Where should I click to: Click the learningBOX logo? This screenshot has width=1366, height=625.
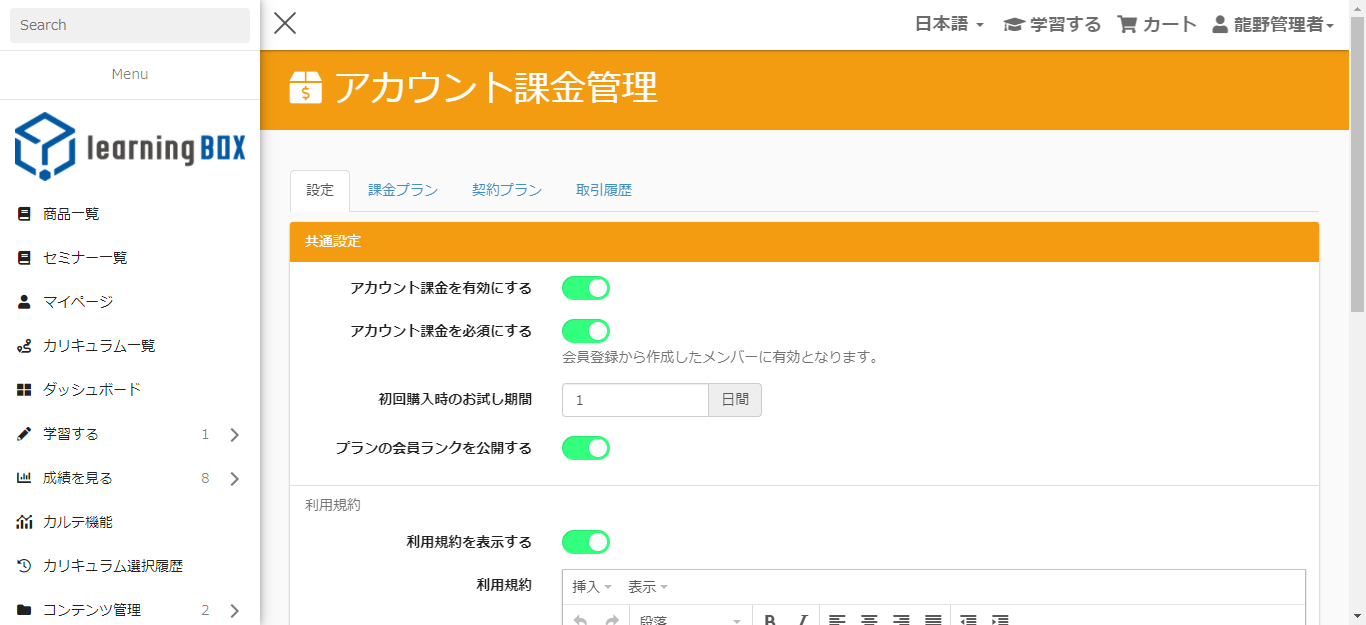[x=130, y=147]
